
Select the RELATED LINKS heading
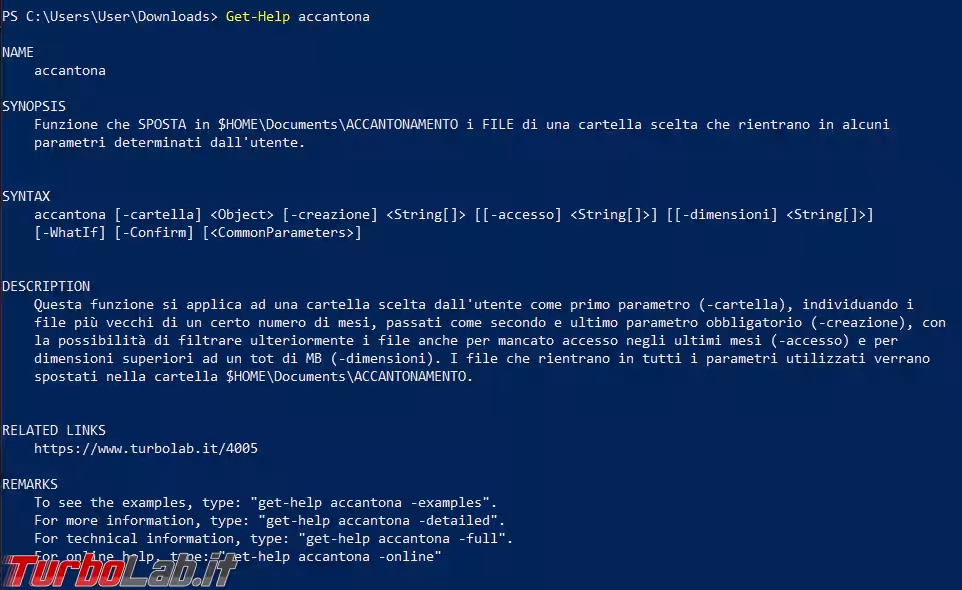coord(54,430)
